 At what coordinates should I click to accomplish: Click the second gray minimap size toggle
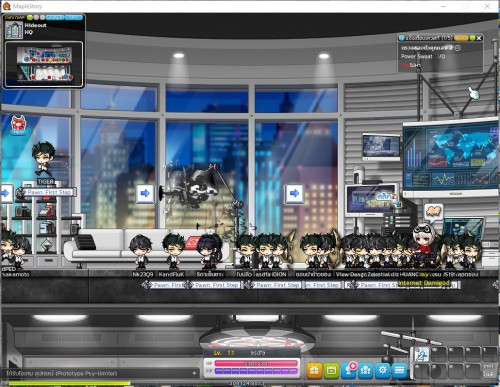42,17
